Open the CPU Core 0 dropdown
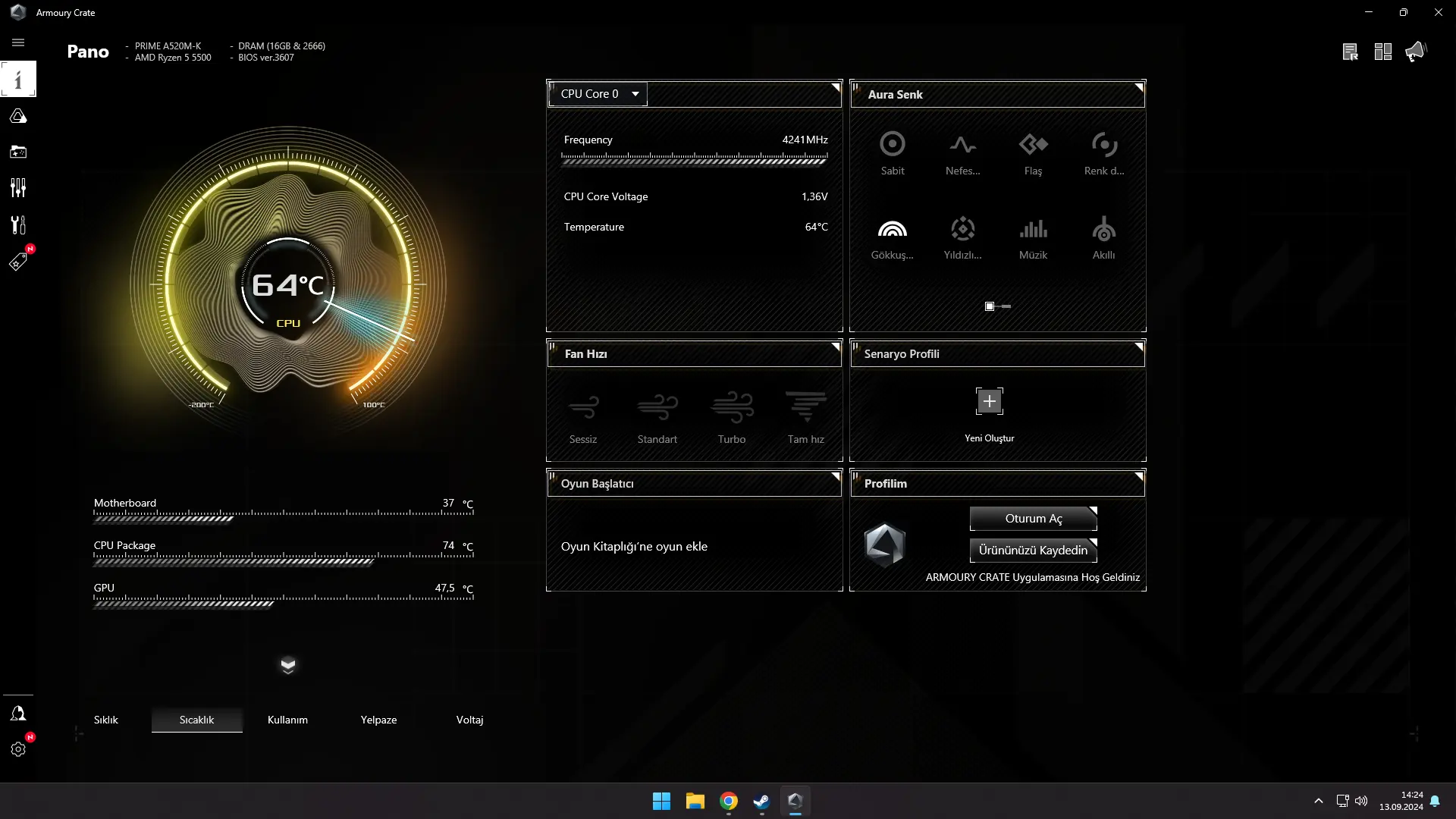 coord(598,94)
